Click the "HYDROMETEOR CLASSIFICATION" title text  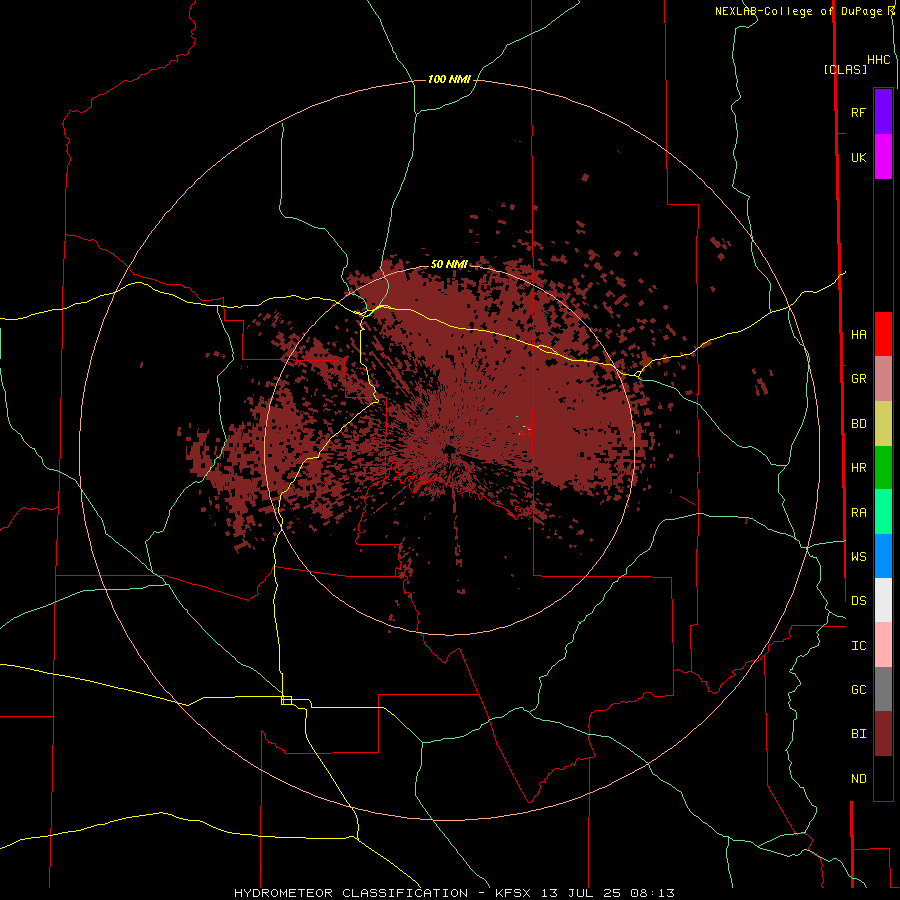351,893
